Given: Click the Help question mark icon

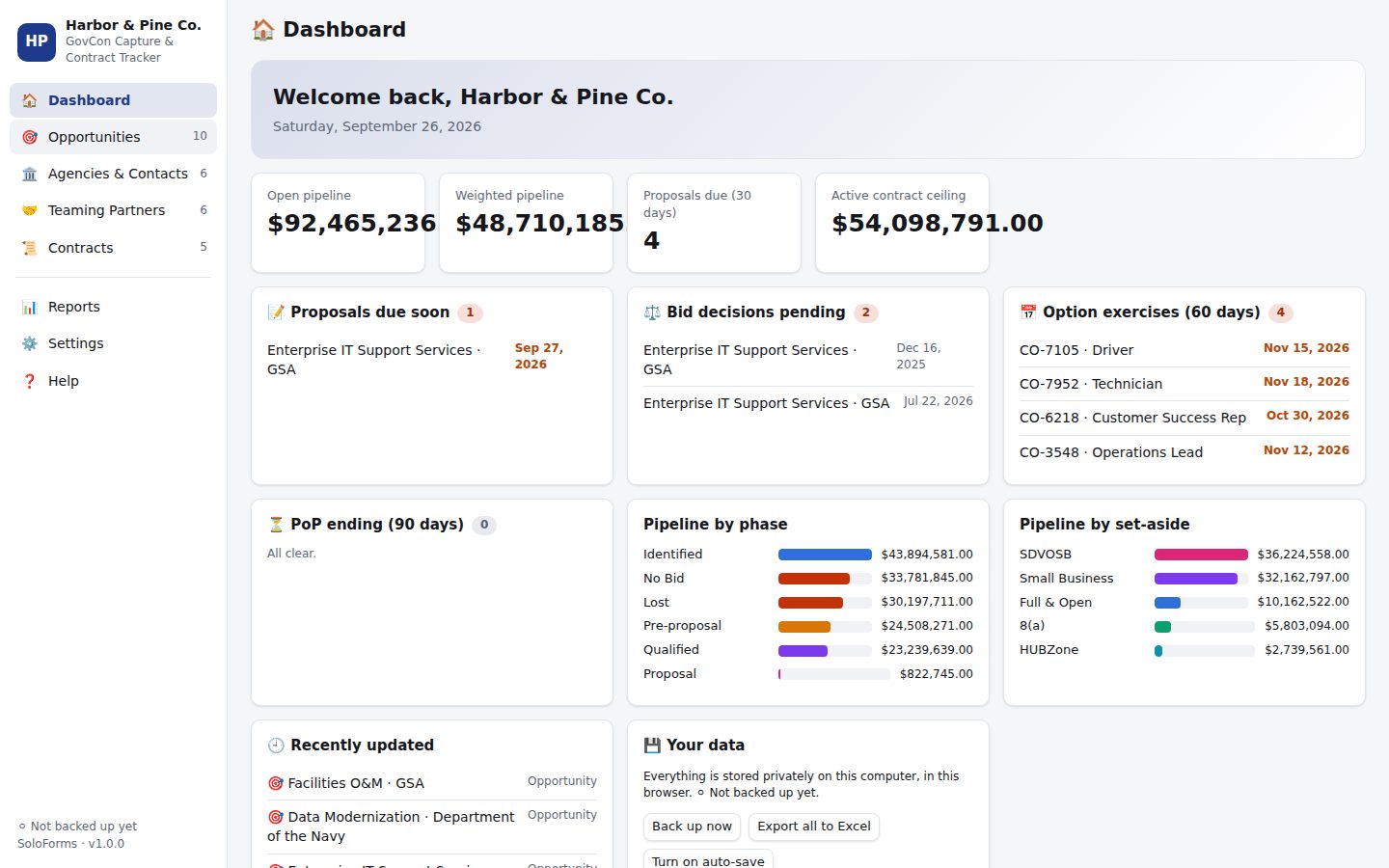Looking at the screenshot, I should coord(30,381).
